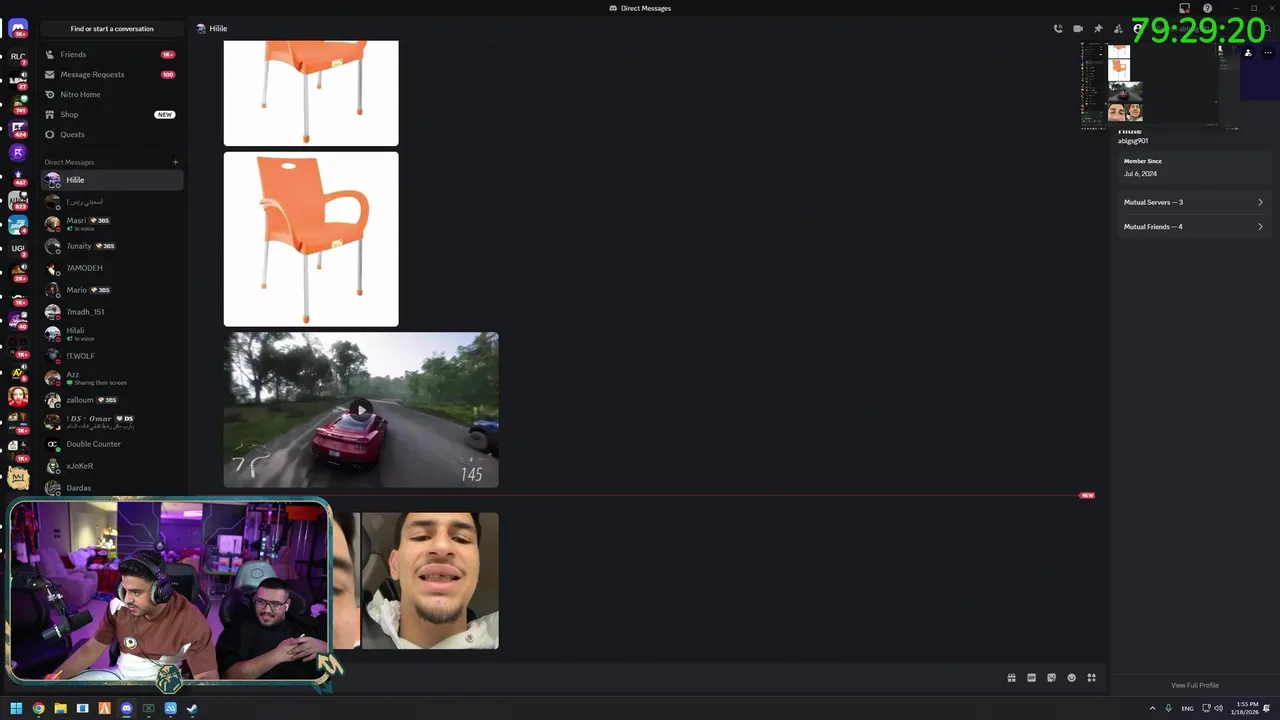
Task: Open the taskbar clock showing 1:55 PM
Action: click(x=1247, y=708)
